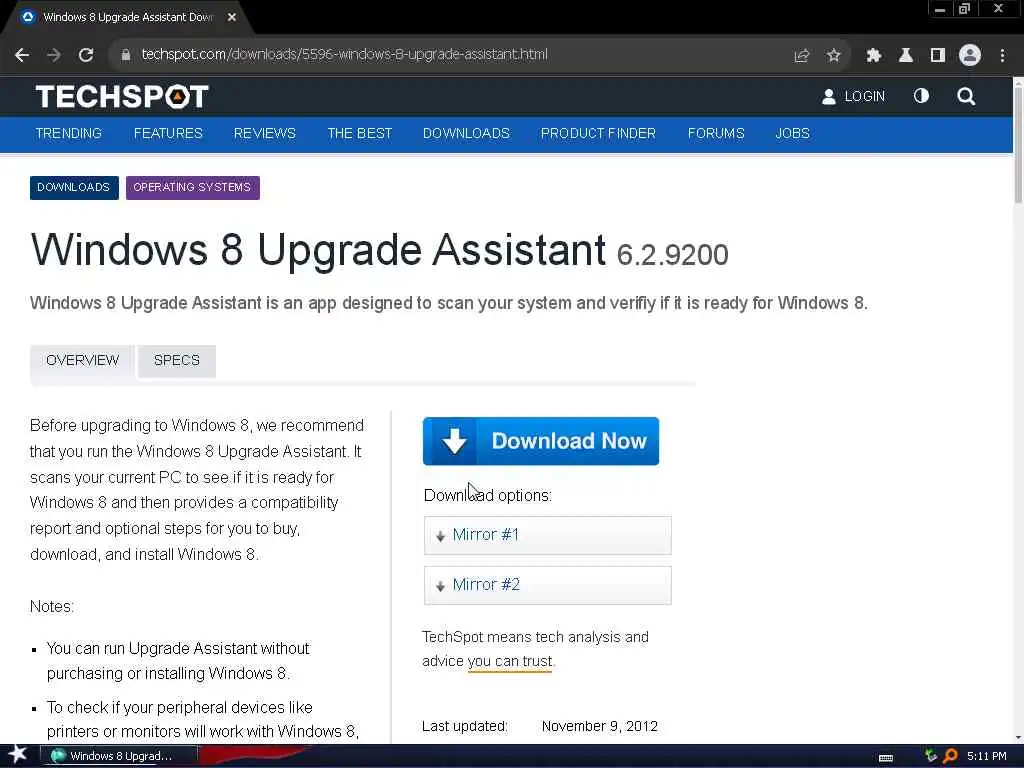Open site search with magnifier icon
Image resolution: width=1024 pixels, height=768 pixels.
pos(966,97)
